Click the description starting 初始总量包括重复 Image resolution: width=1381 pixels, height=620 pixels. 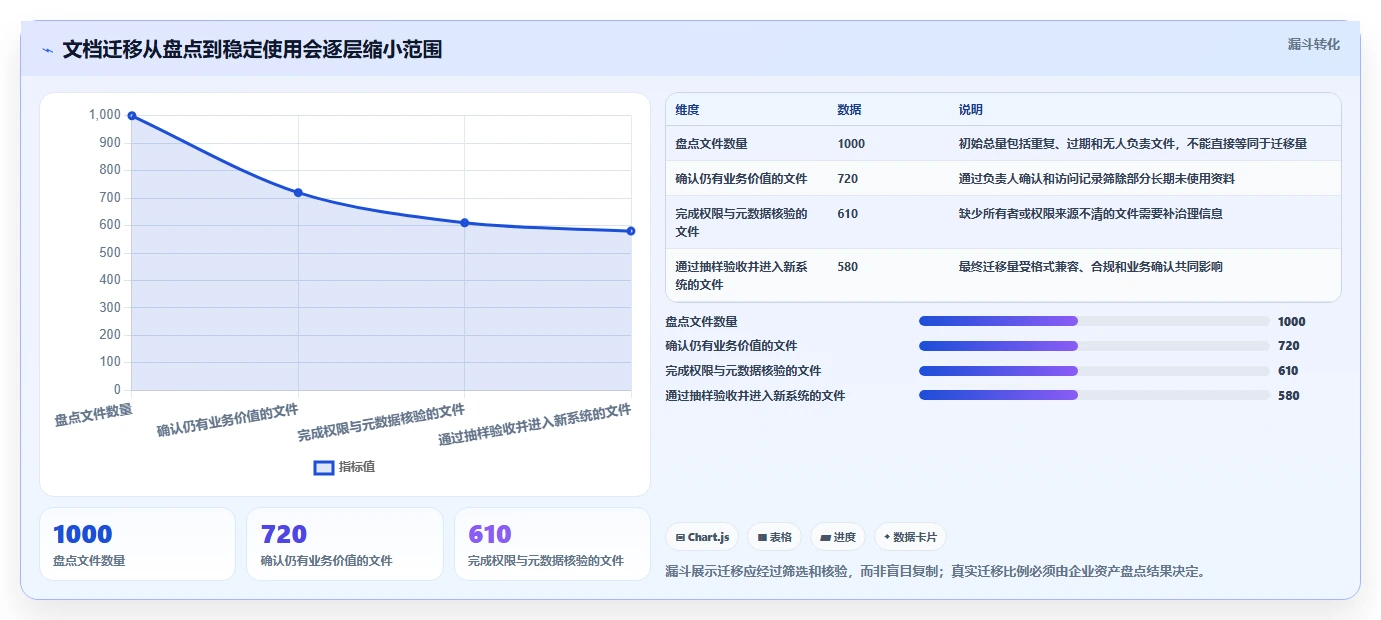pyautogui.click(x=1133, y=144)
